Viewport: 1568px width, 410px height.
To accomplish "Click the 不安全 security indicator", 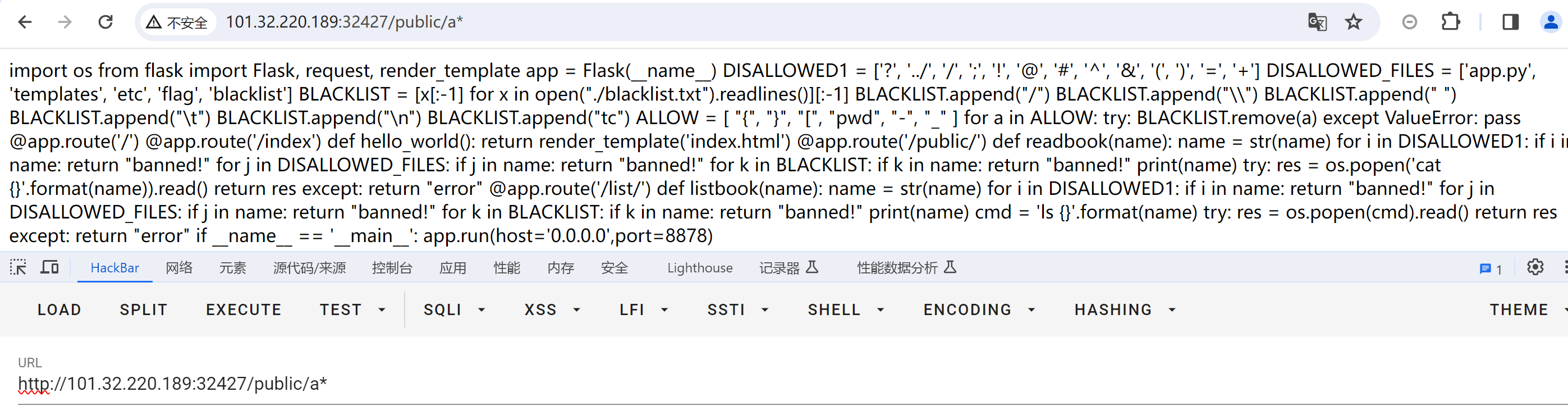I will click(177, 22).
